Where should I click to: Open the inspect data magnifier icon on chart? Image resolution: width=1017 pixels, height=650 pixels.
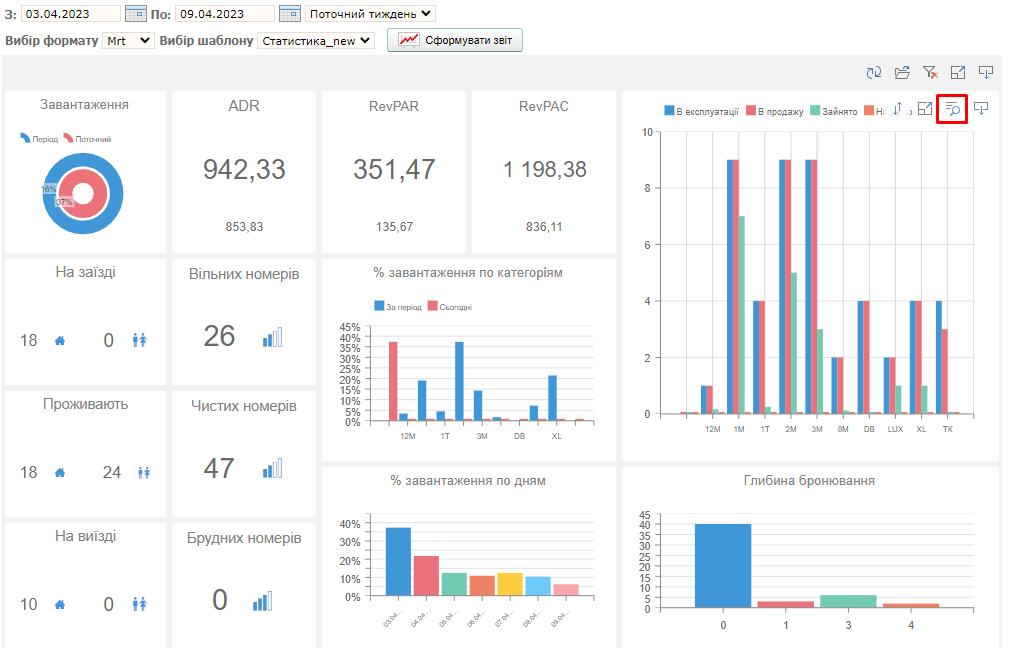[x=952, y=109]
